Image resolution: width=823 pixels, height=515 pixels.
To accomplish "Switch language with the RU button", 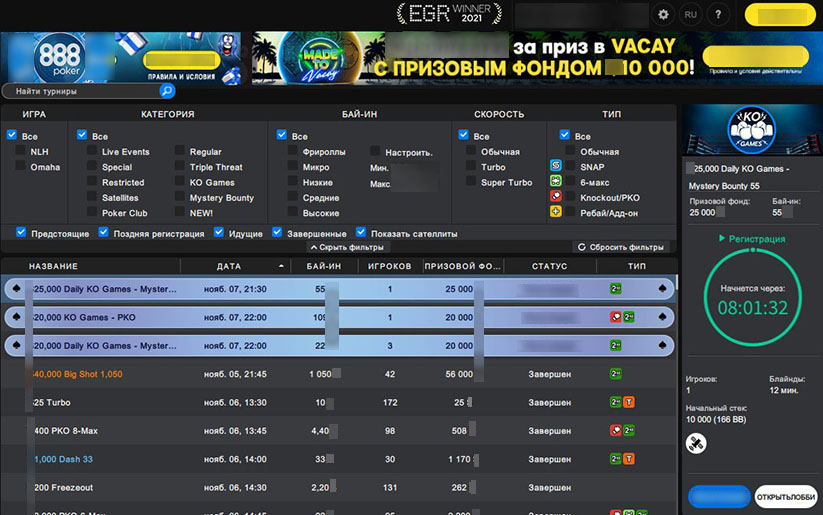I will [691, 15].
